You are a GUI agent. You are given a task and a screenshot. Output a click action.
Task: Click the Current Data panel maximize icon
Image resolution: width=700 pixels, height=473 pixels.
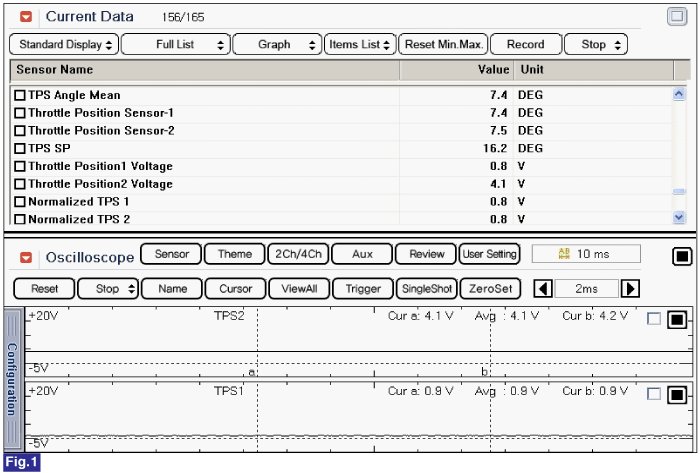tap(677, 17)
